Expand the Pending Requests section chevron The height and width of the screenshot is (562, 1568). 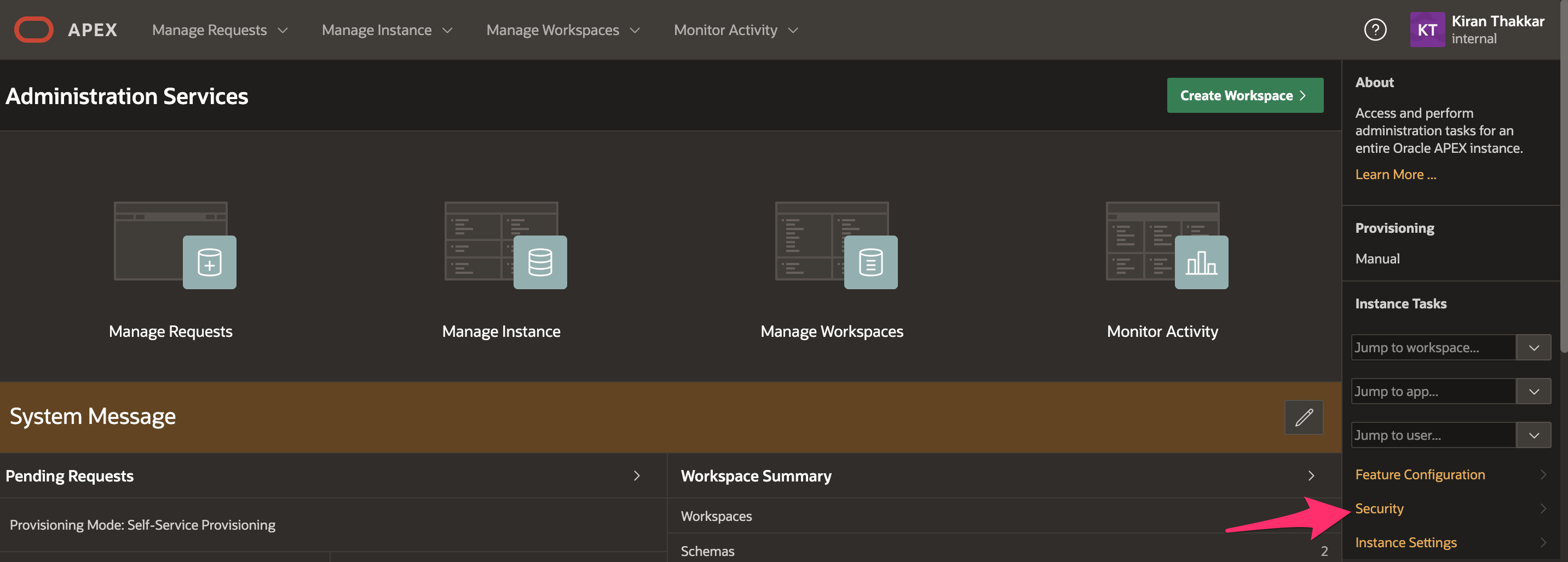pyautogui.click(x=637, y=476)
